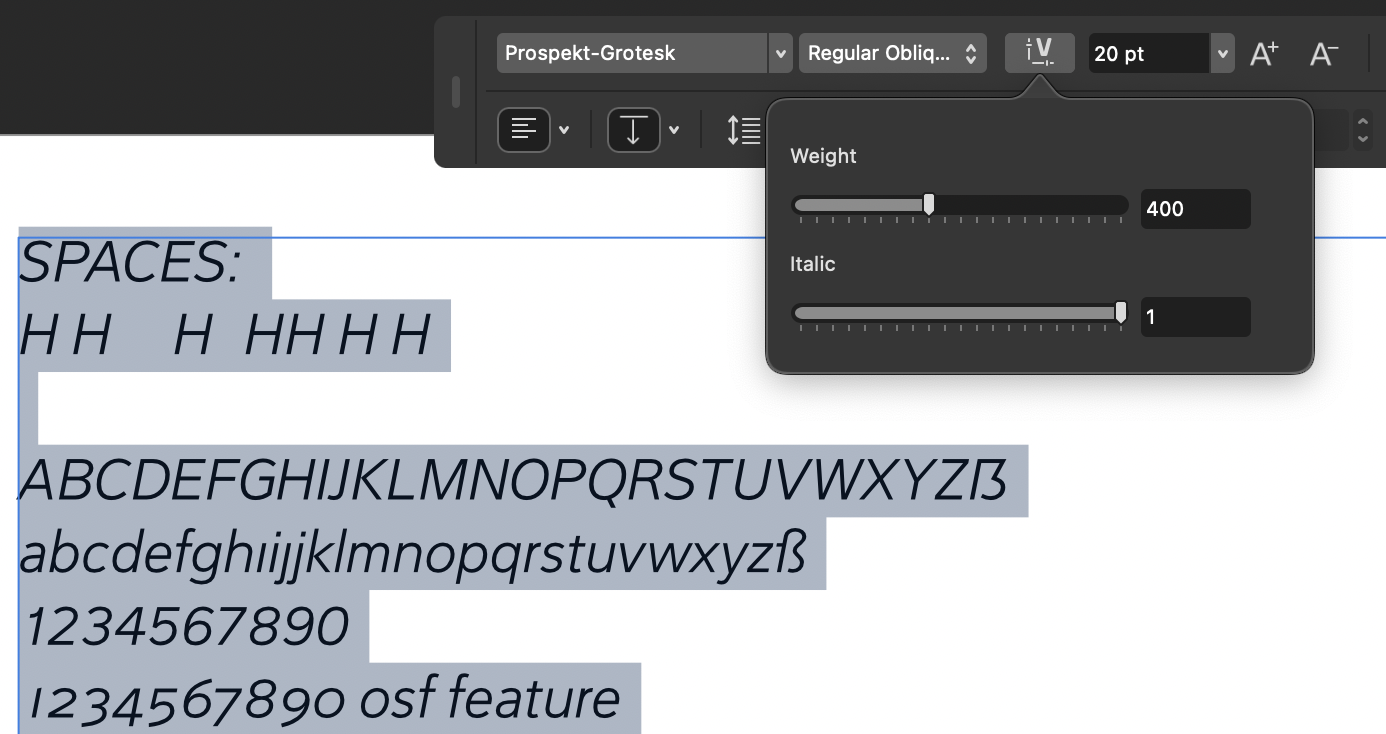Click the toolbar drag handle on the left
The image size is (1386, 734).
coord(455,90)
